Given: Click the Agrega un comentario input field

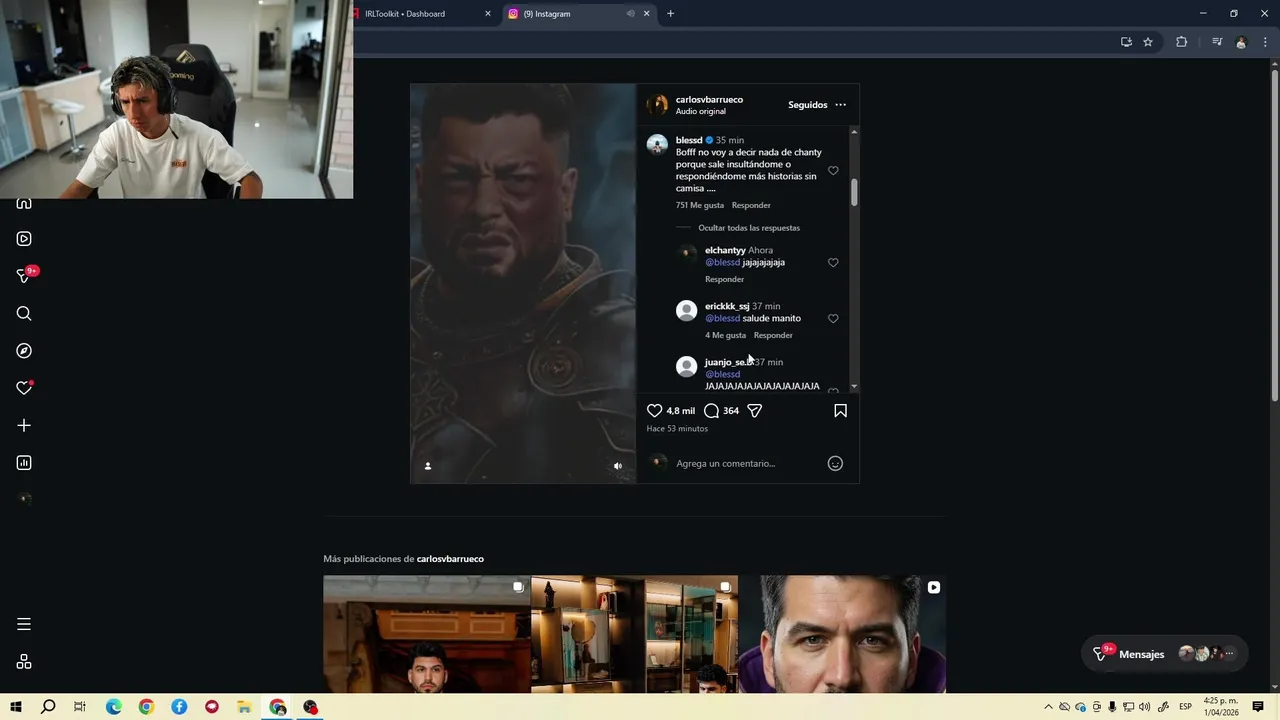Looking at the screenshot, I should tap(745, 464).
